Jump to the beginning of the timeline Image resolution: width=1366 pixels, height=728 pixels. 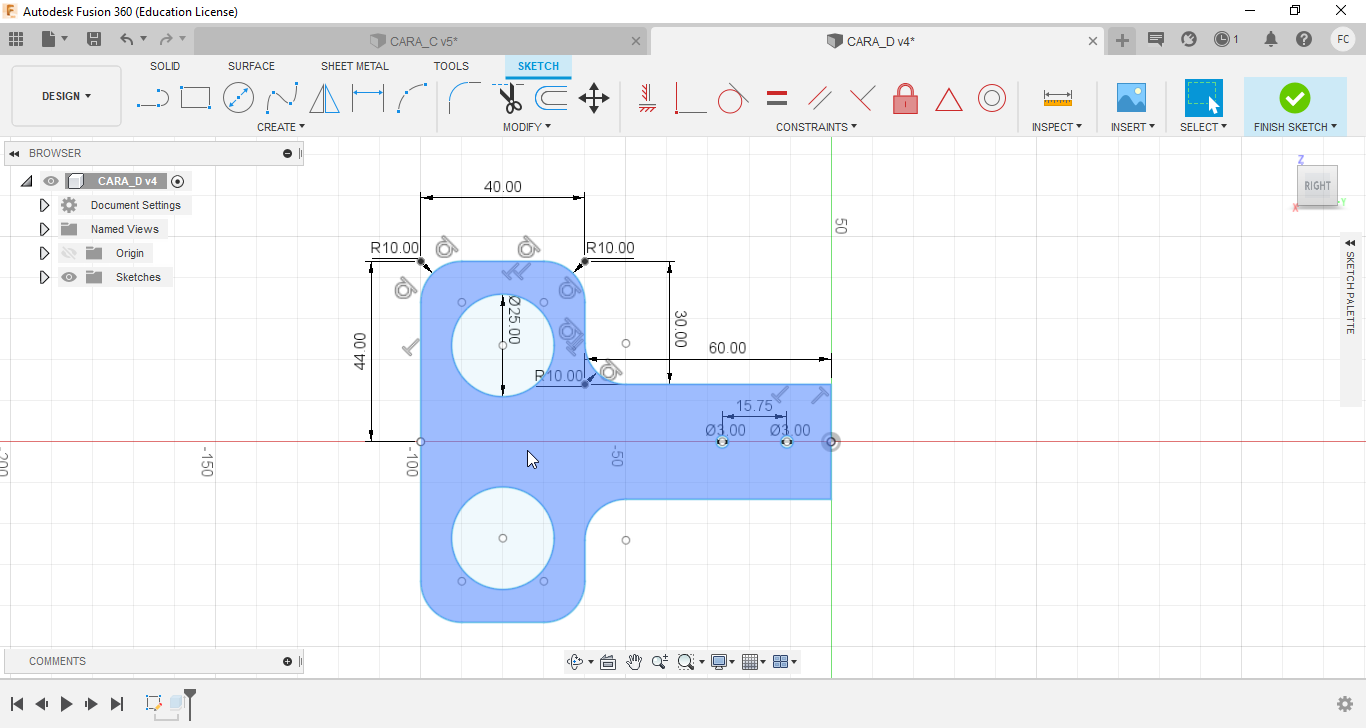click(17, 704)
